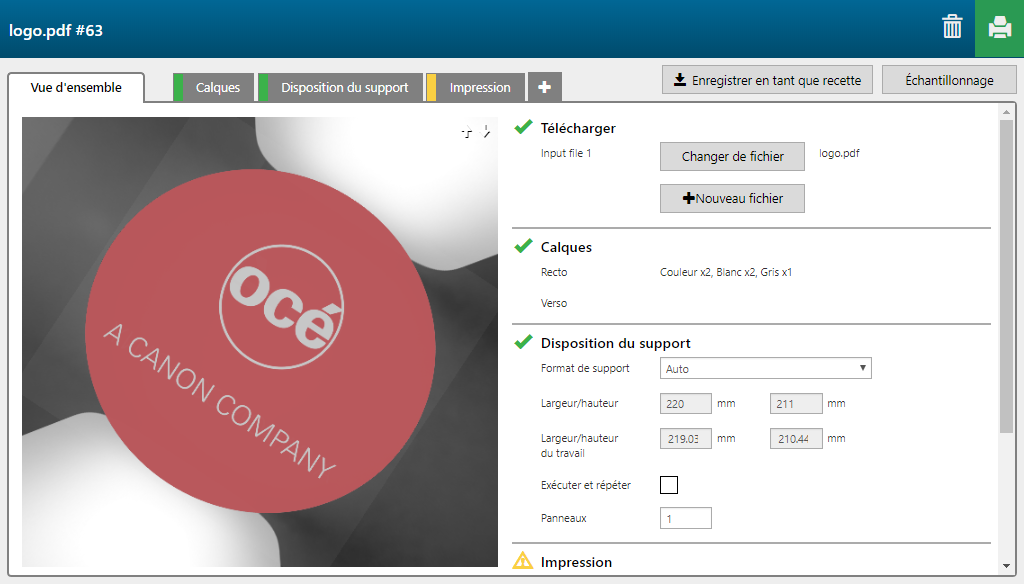The height and width of the screenshot is (584, 1024).
Task: Open the Calques tab
Action: (x=214, y=88)
